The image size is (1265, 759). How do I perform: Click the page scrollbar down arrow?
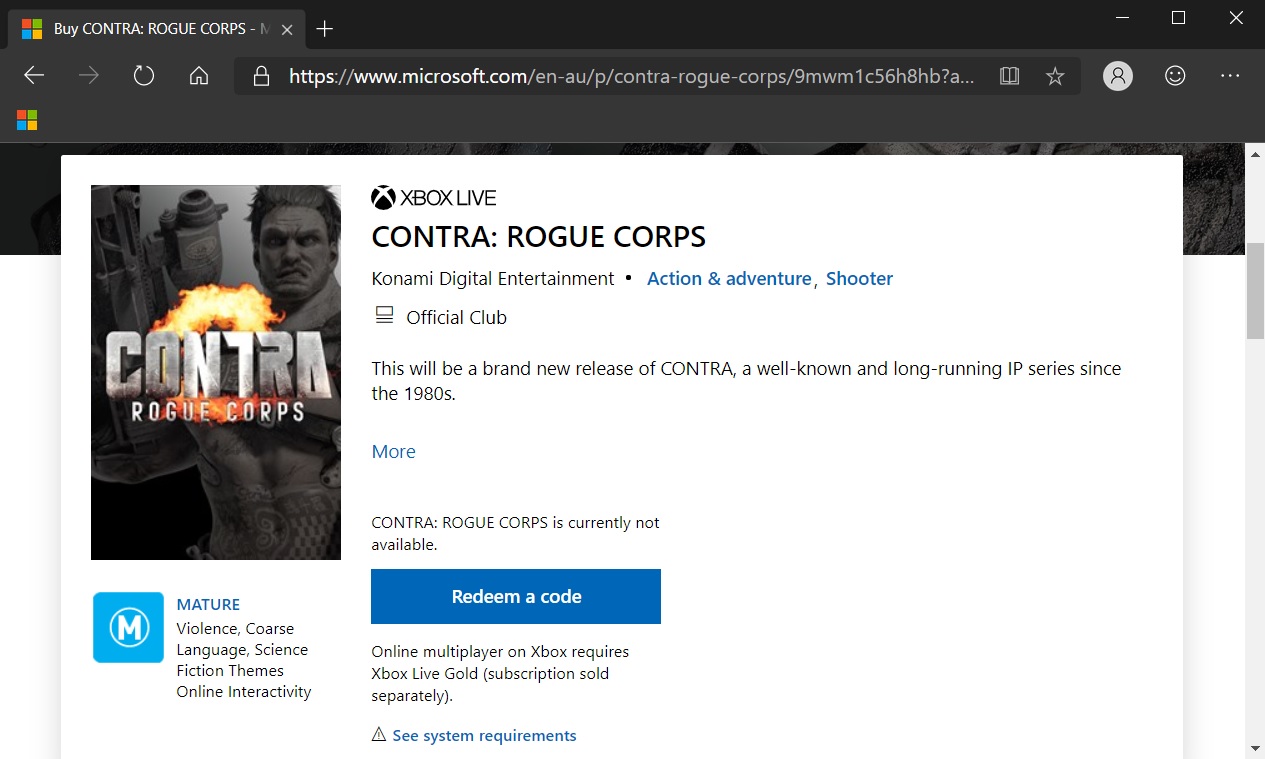1255,748
